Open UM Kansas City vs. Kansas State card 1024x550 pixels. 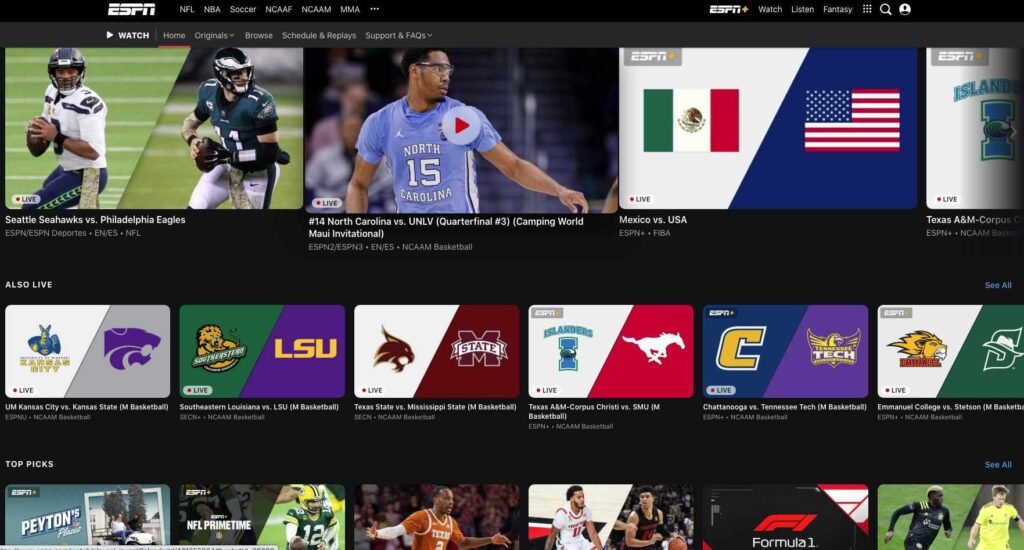pyautogui.click(x=88, y=351)
